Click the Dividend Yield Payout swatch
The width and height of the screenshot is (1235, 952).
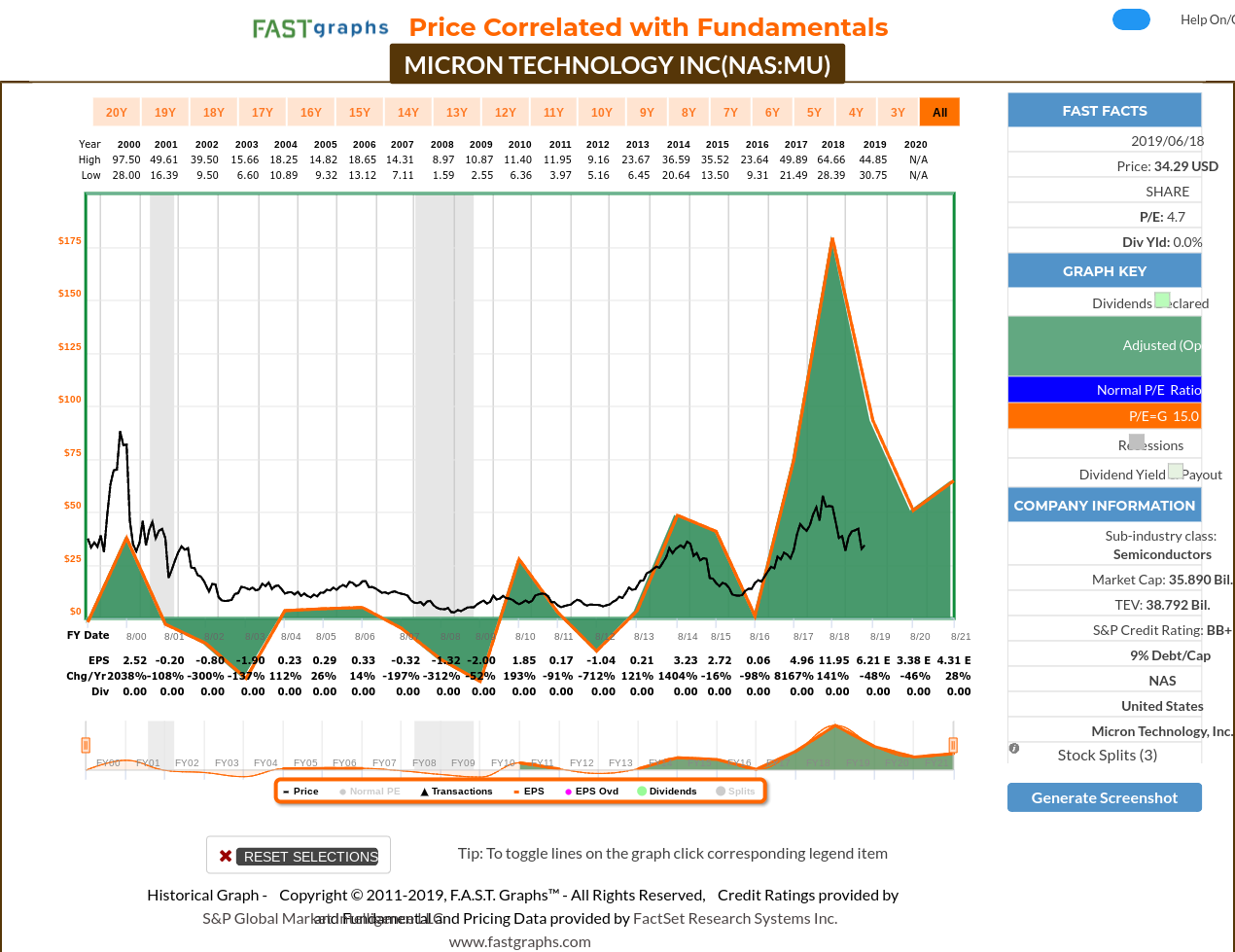[1176, 472]
